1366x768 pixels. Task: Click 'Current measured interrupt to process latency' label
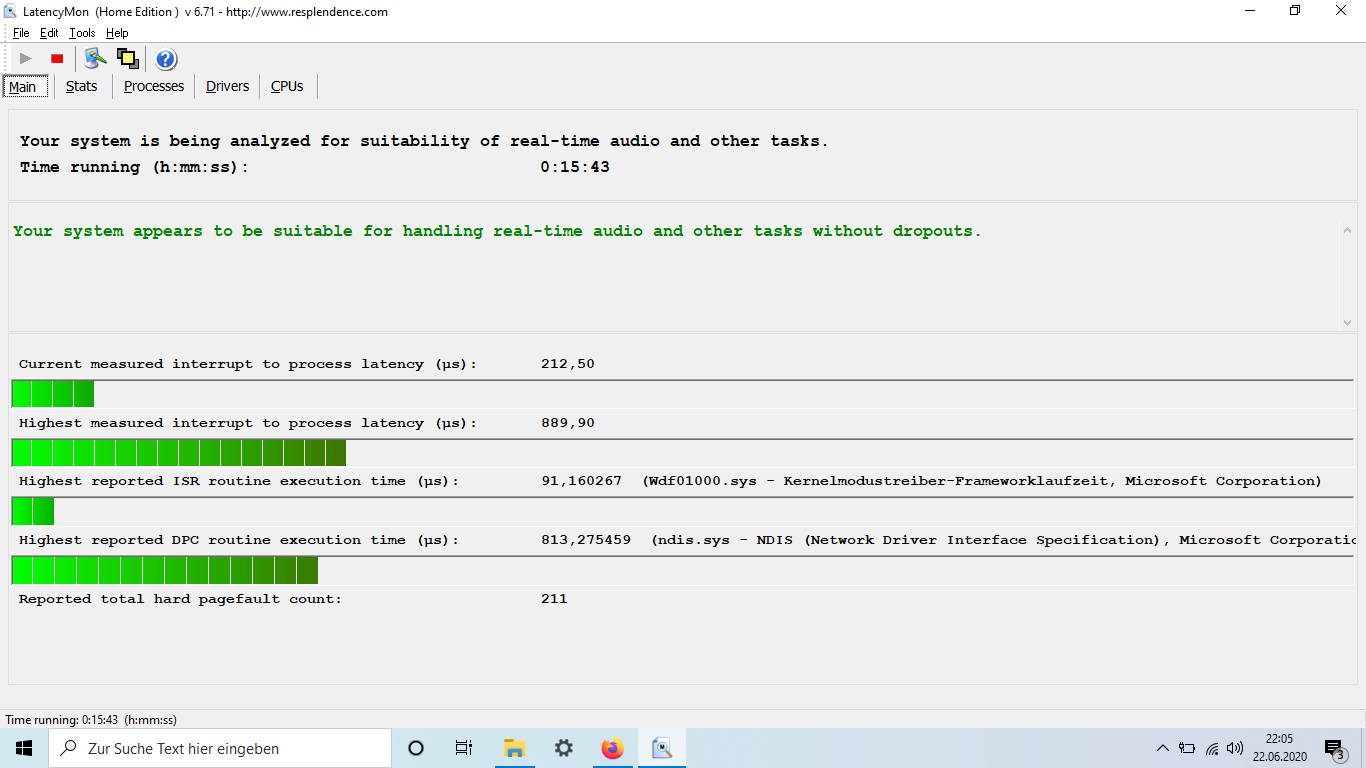pos(248,364)
